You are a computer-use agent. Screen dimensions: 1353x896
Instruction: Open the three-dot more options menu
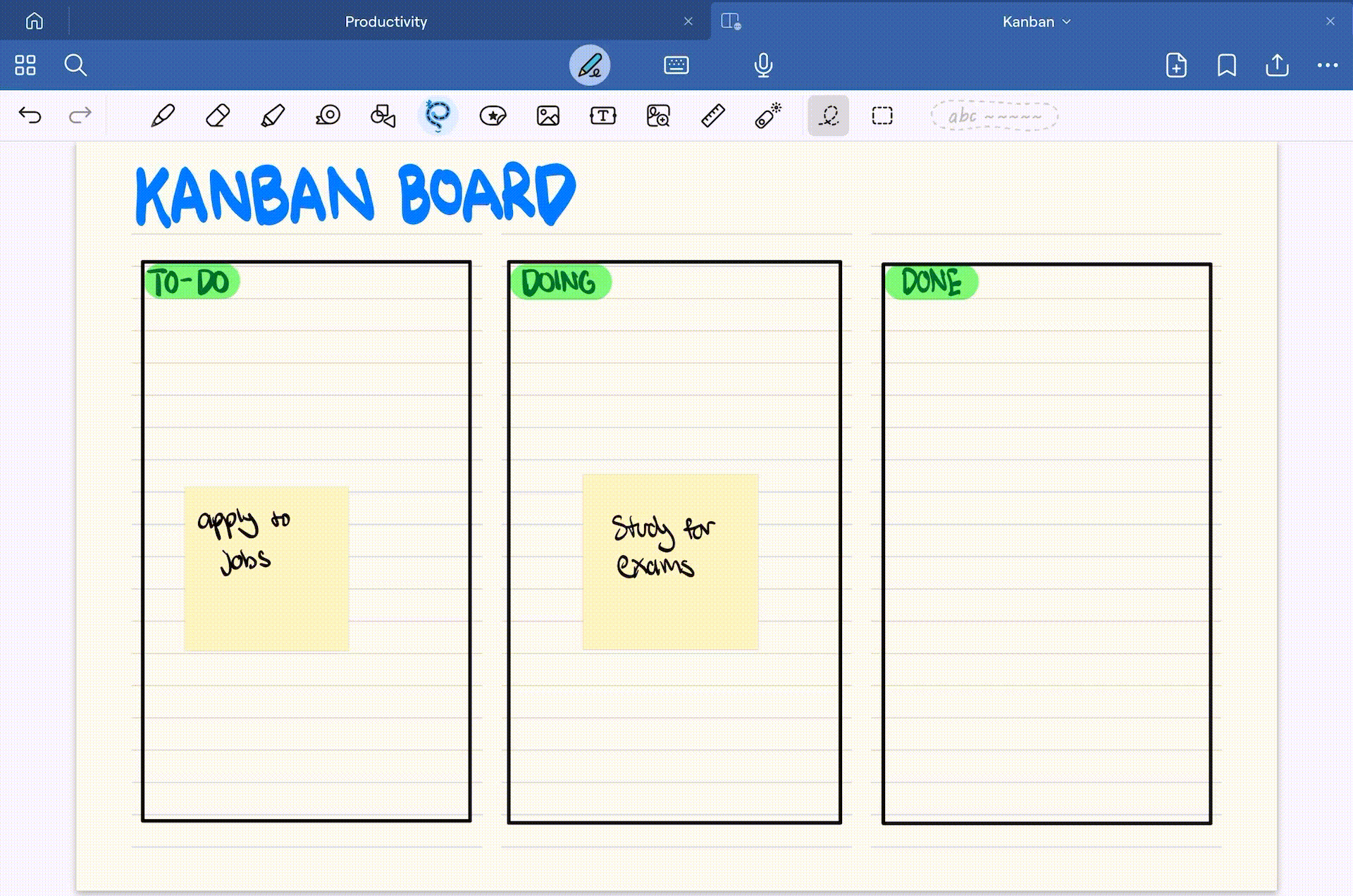pyautogui.click(x=1327, y=66)
